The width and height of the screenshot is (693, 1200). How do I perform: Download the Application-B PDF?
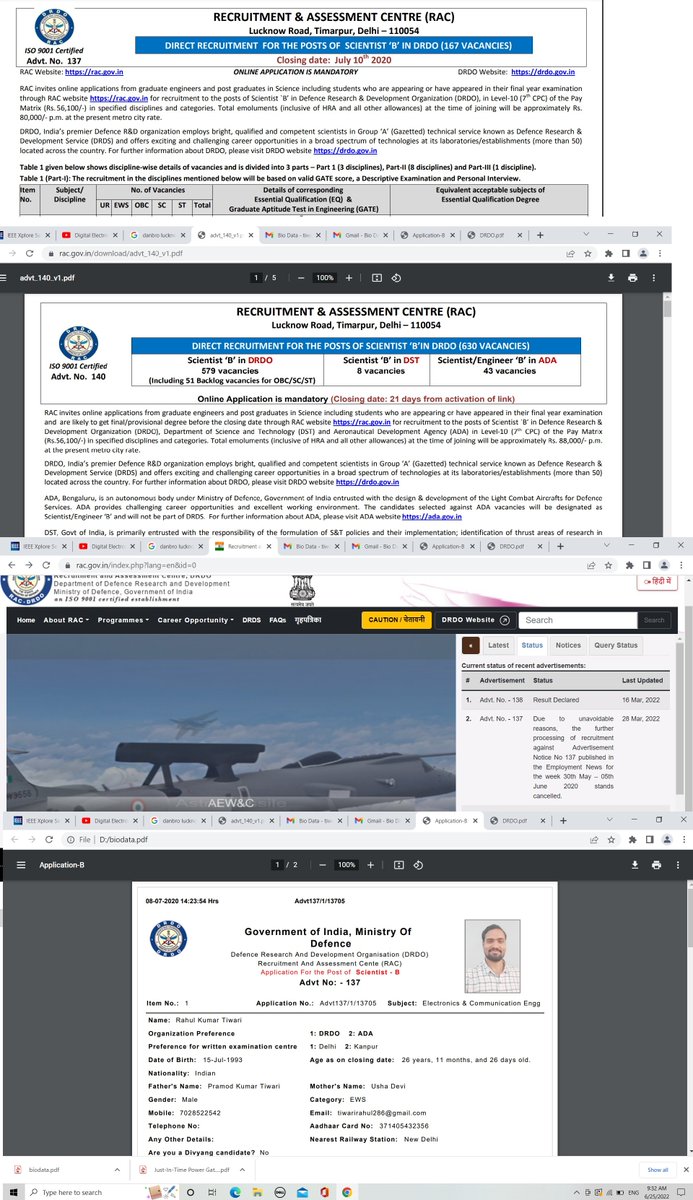(x=635, y=864)
